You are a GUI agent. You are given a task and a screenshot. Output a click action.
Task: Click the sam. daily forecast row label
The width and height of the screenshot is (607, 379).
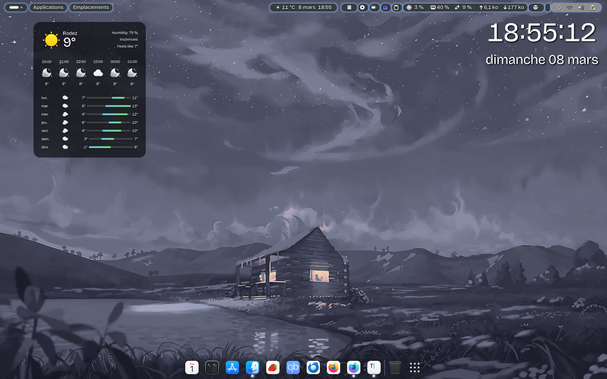pyautogui.click(x=45, y=139)
